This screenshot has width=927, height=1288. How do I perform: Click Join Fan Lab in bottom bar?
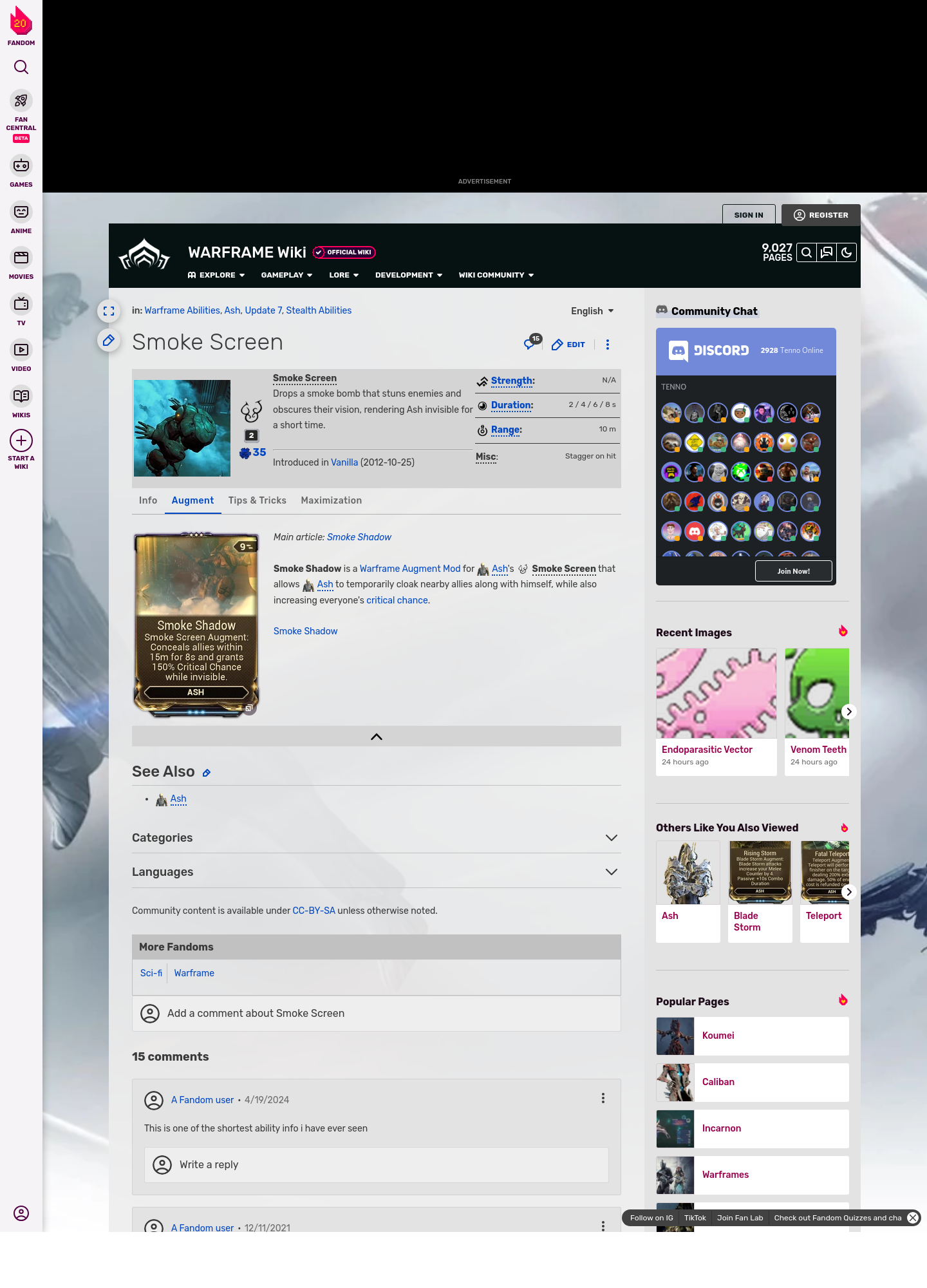[x=740, y=1218]
